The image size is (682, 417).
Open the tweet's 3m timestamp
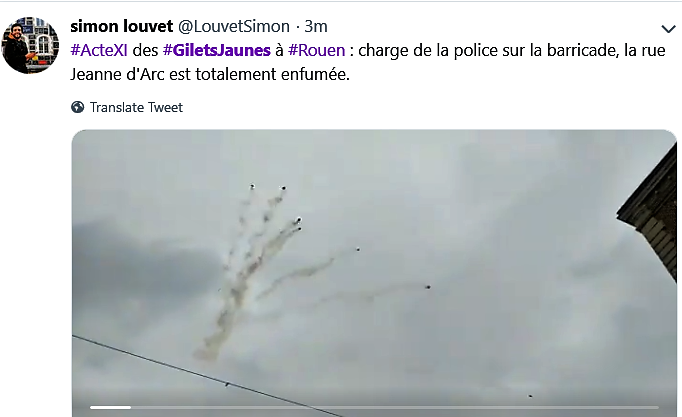pyautogui.click(x=316, y=26)
